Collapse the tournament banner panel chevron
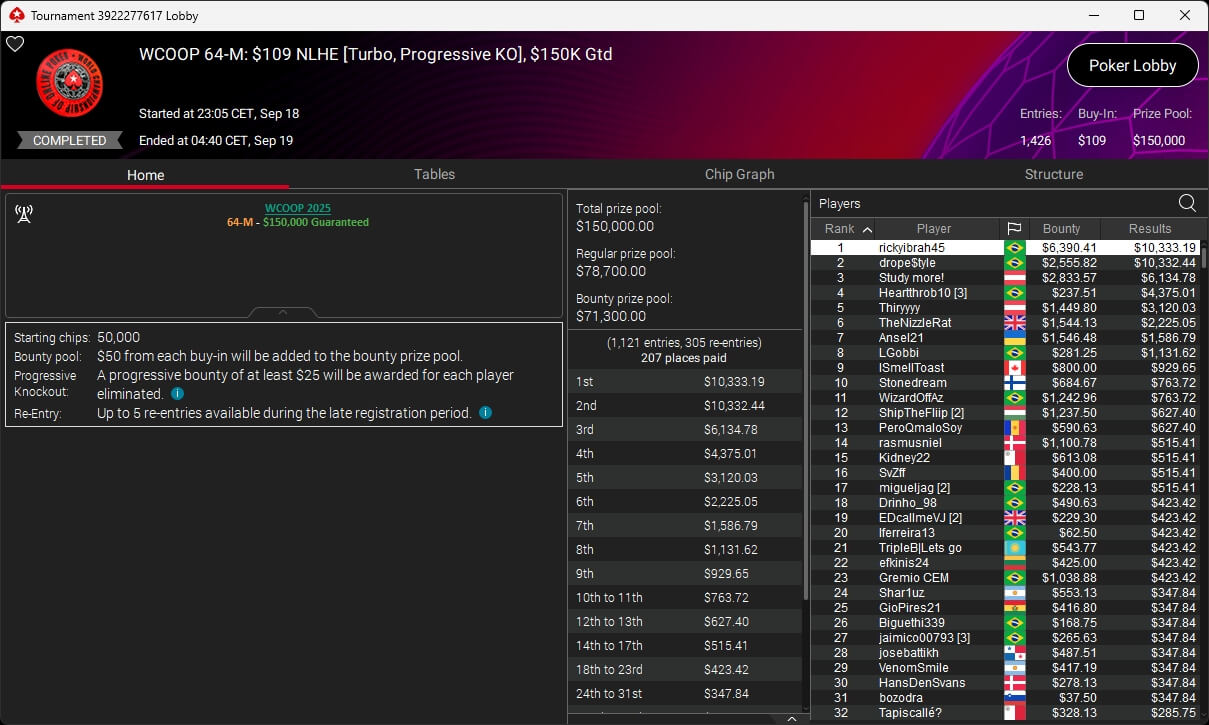 [x=283, y=313]
